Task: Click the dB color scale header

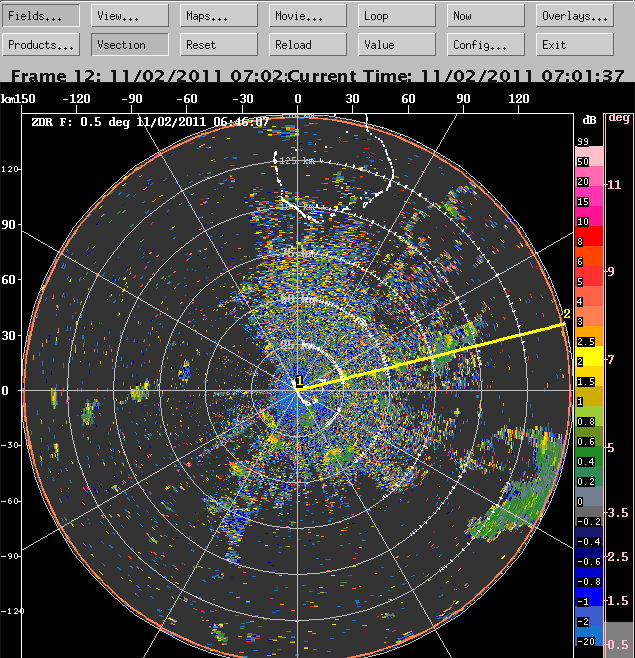Action: tap(589, 120)
